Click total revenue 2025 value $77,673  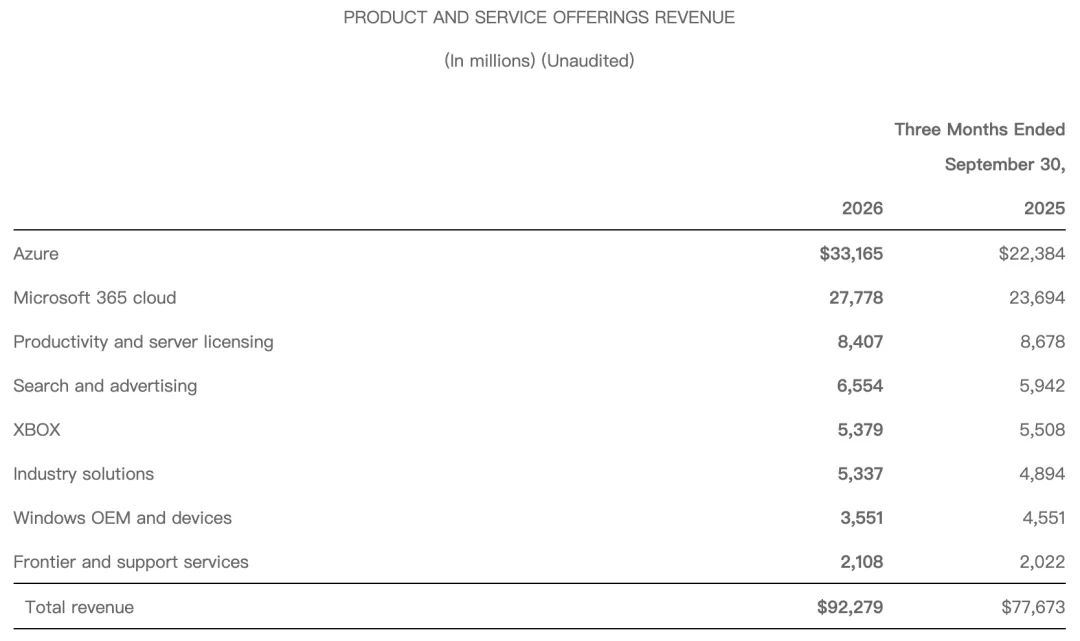(1033, 607)
